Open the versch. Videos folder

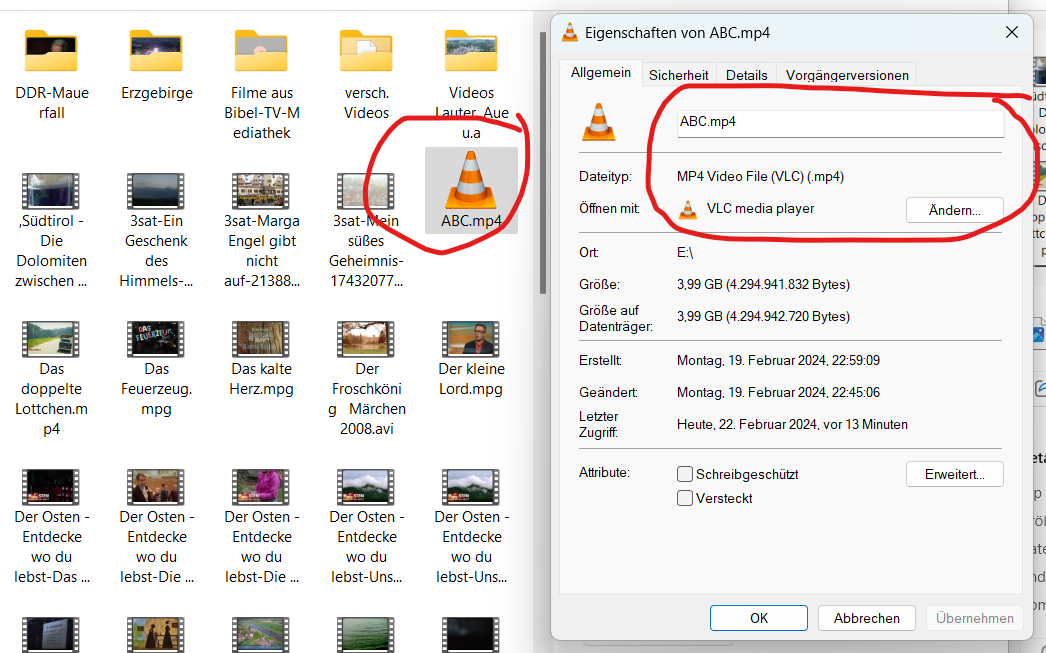click(x=366, y=49)
